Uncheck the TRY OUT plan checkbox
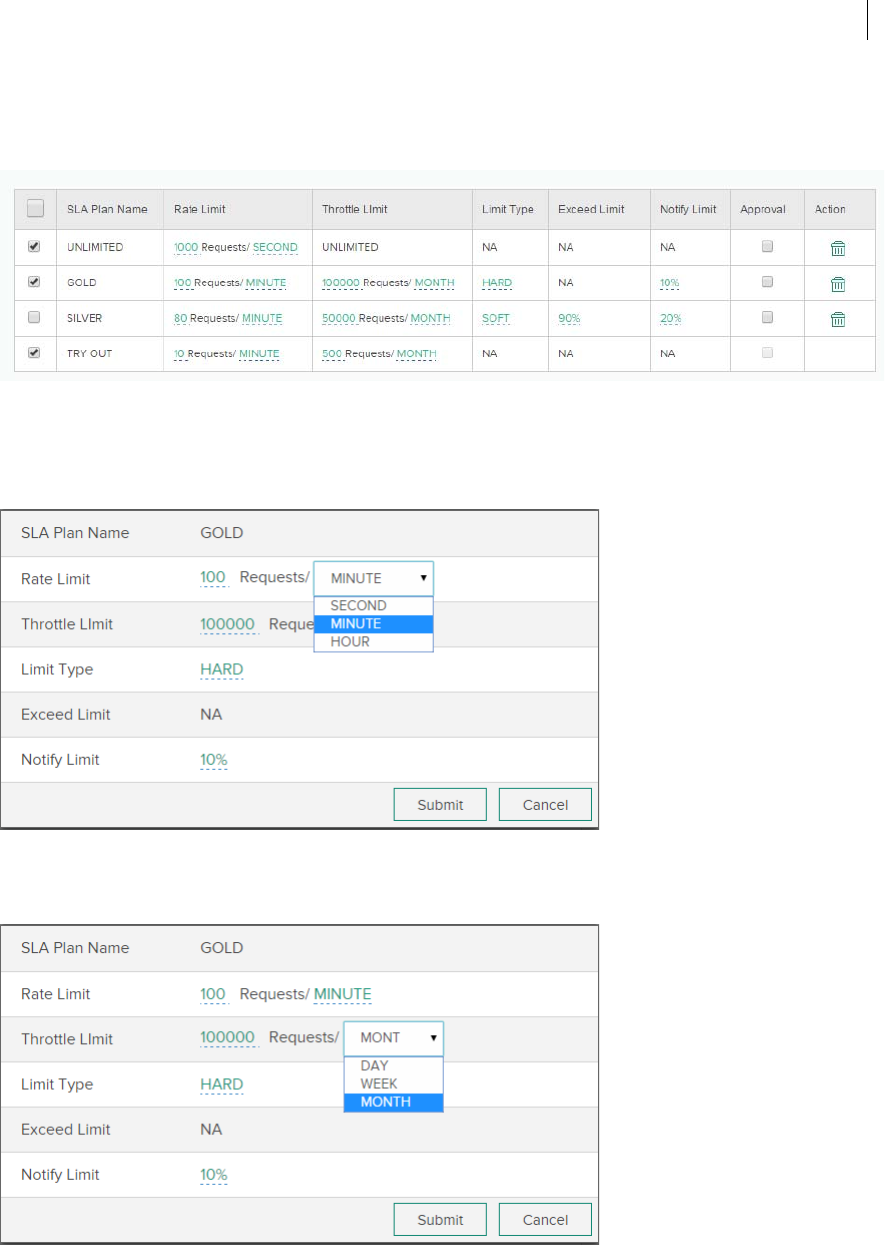The width and height of the screenshot is (885, 1245). tap(35, 353)
